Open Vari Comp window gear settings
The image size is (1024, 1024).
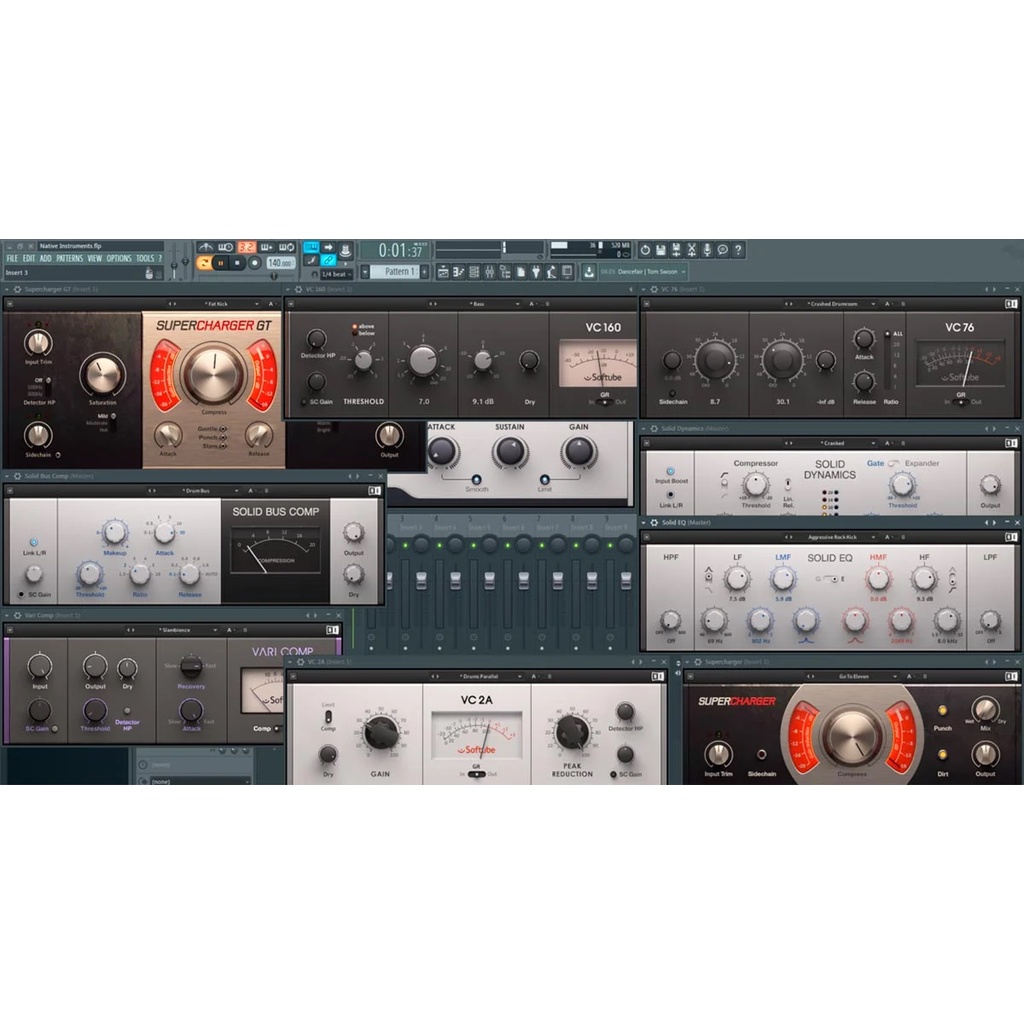(x=18, y=616)
